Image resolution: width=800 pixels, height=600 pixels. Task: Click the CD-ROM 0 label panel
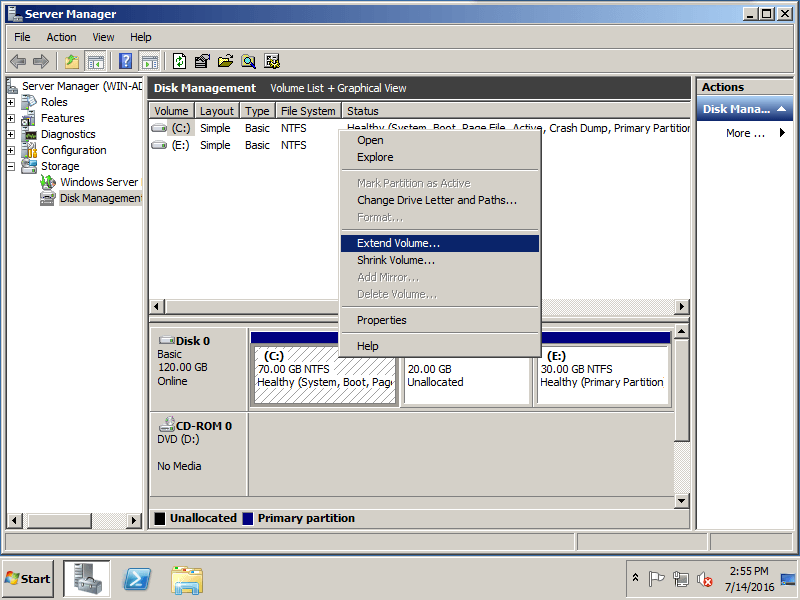198,454
